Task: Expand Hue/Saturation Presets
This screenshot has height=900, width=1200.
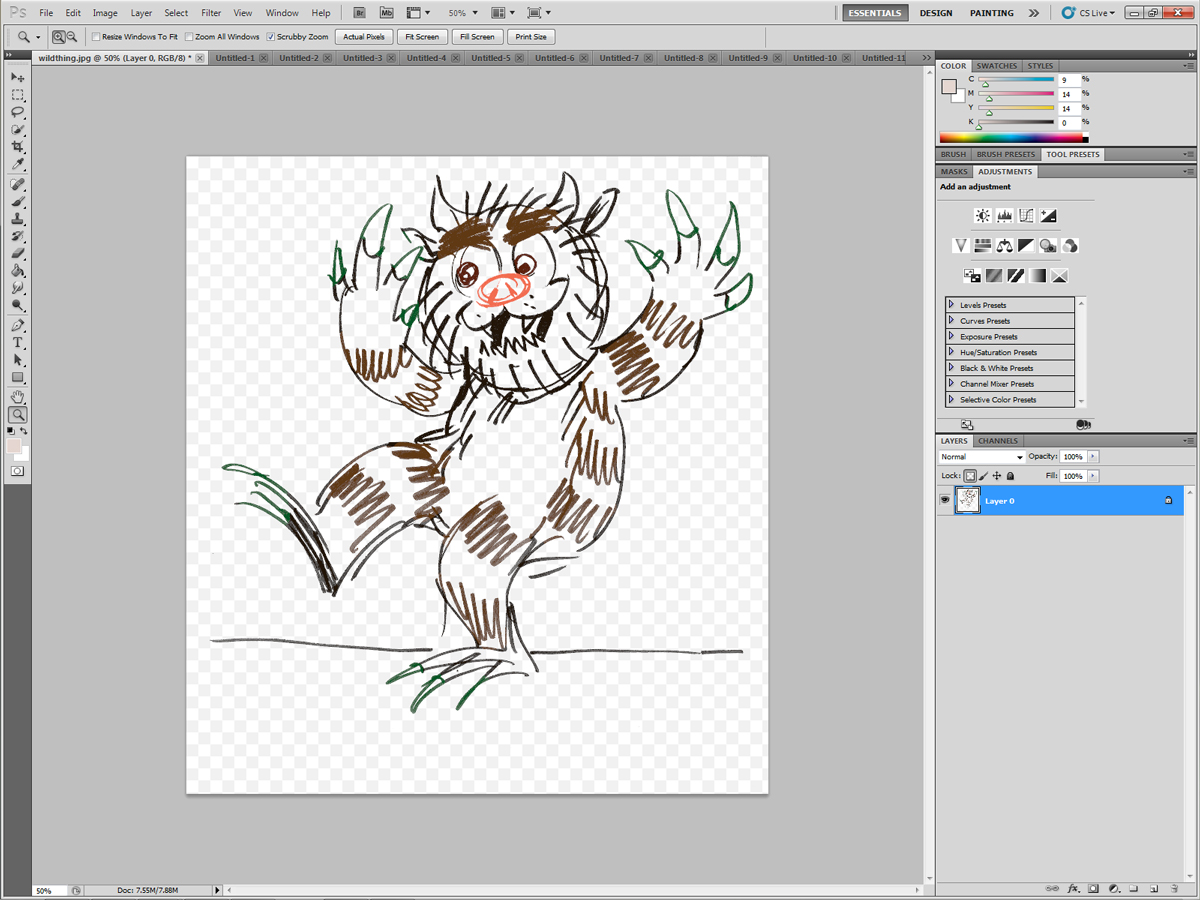Action: (x=951, y=352)
